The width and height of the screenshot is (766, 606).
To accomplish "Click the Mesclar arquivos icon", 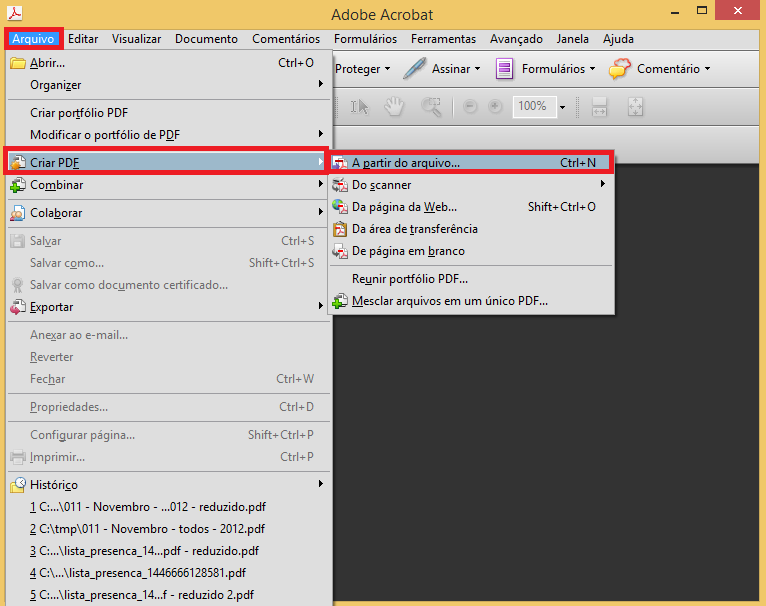I will [x=340, y=301].
